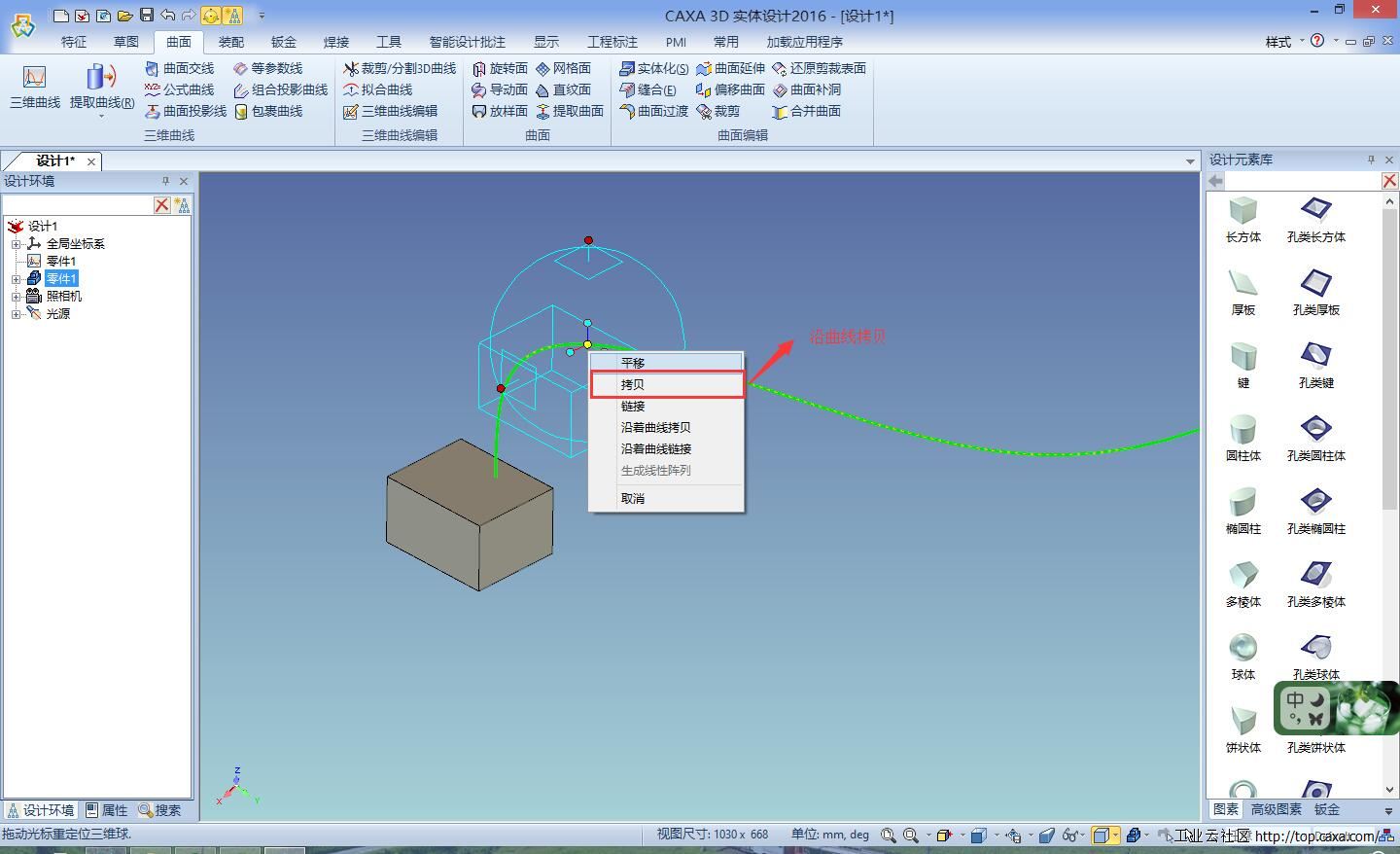Click the open folder icon in quick access toolbar

click(124, 15)
